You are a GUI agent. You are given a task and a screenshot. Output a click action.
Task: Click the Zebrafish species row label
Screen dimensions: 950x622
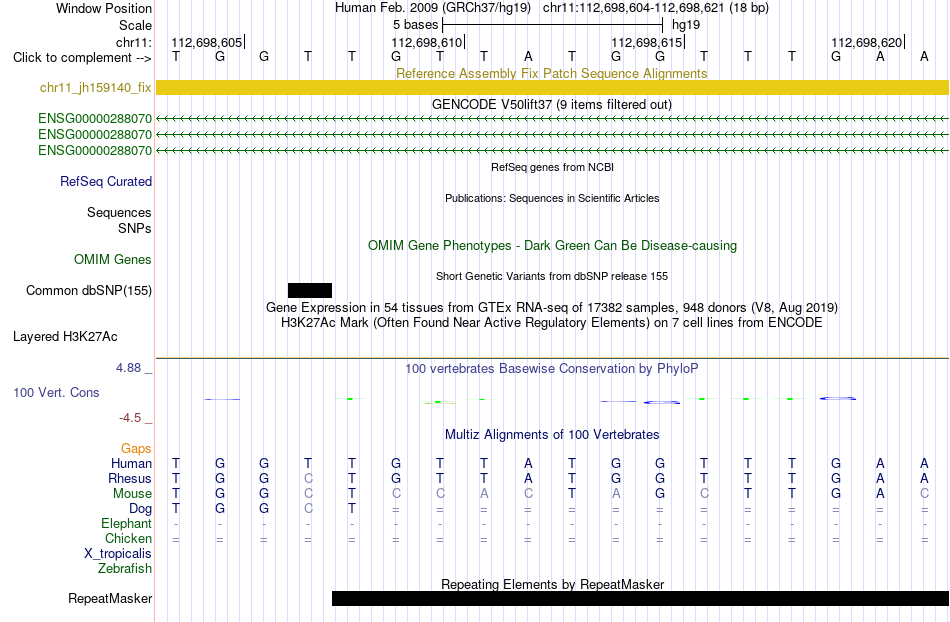click(x=125, y=569)
